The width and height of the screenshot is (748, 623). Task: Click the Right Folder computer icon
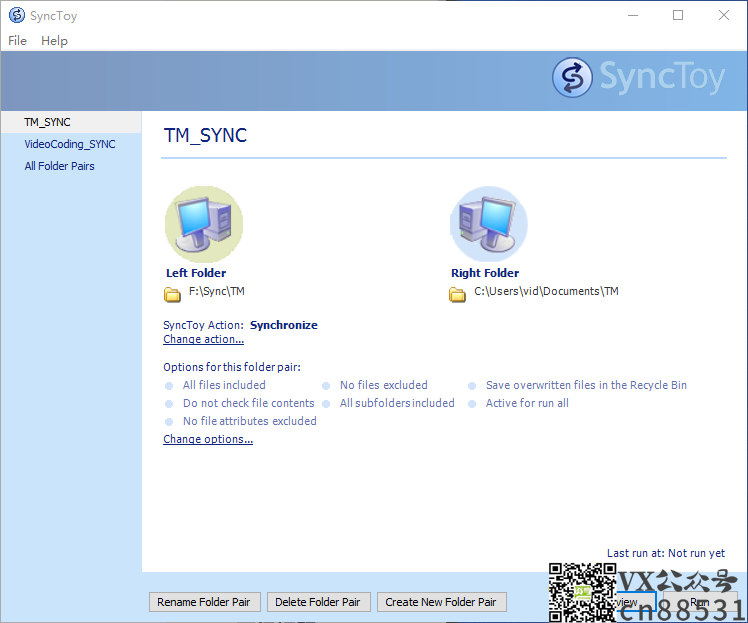pyautogui.click(x=488, y=224)
